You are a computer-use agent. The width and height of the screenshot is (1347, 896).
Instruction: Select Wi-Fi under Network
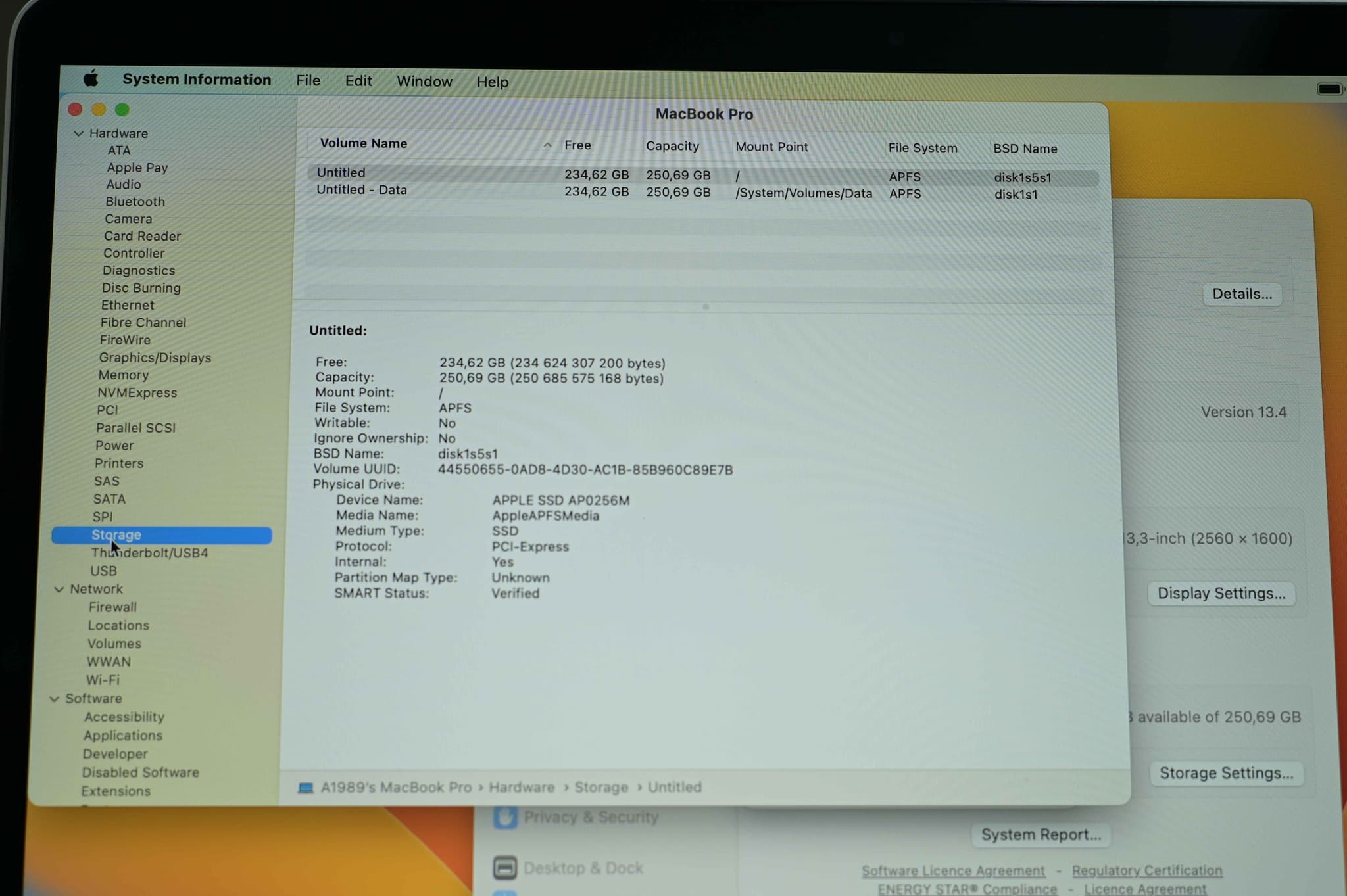pos(103,680)
